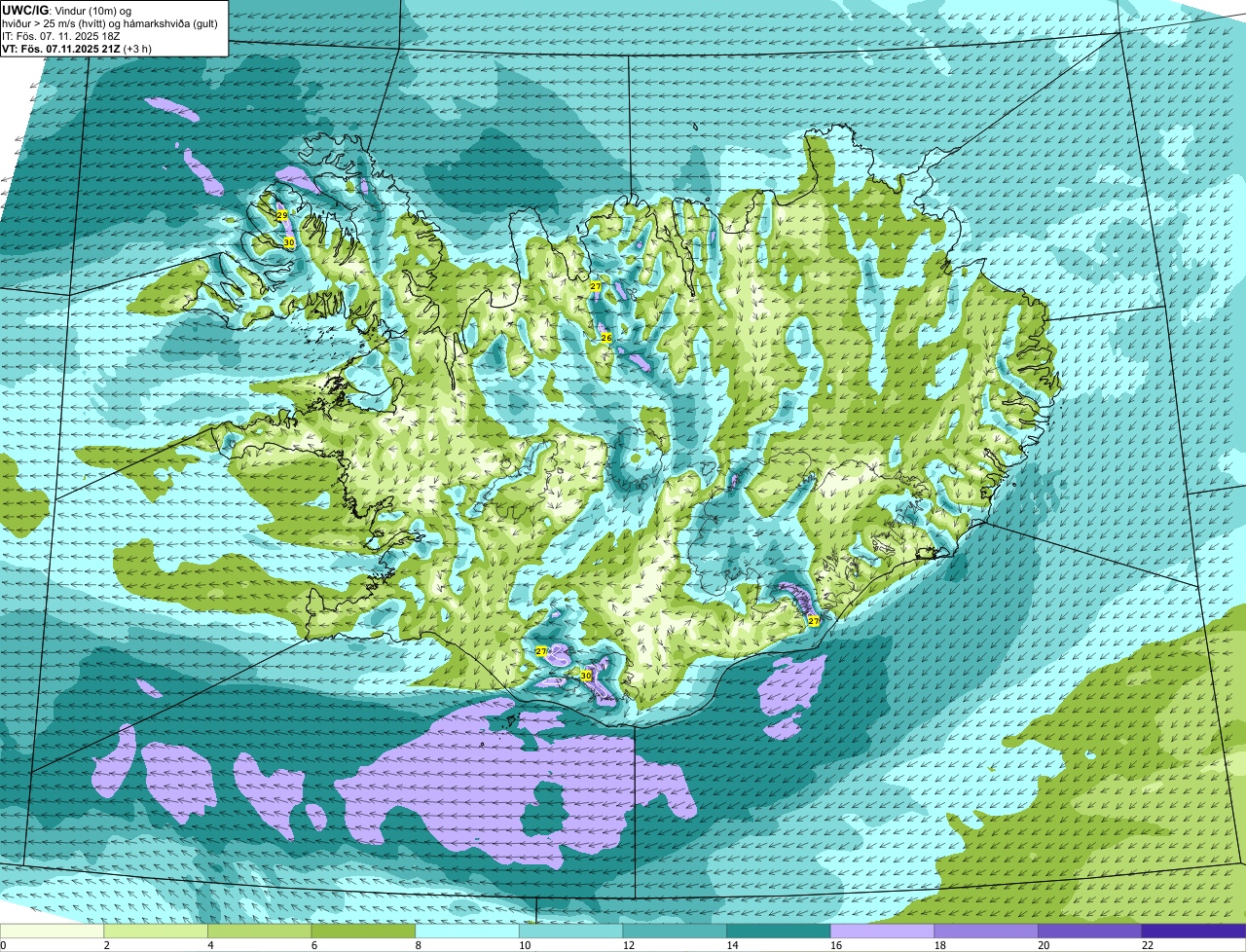Click the '18' label on the wind scale
The image size is (1246, 952).
[939, 945]
